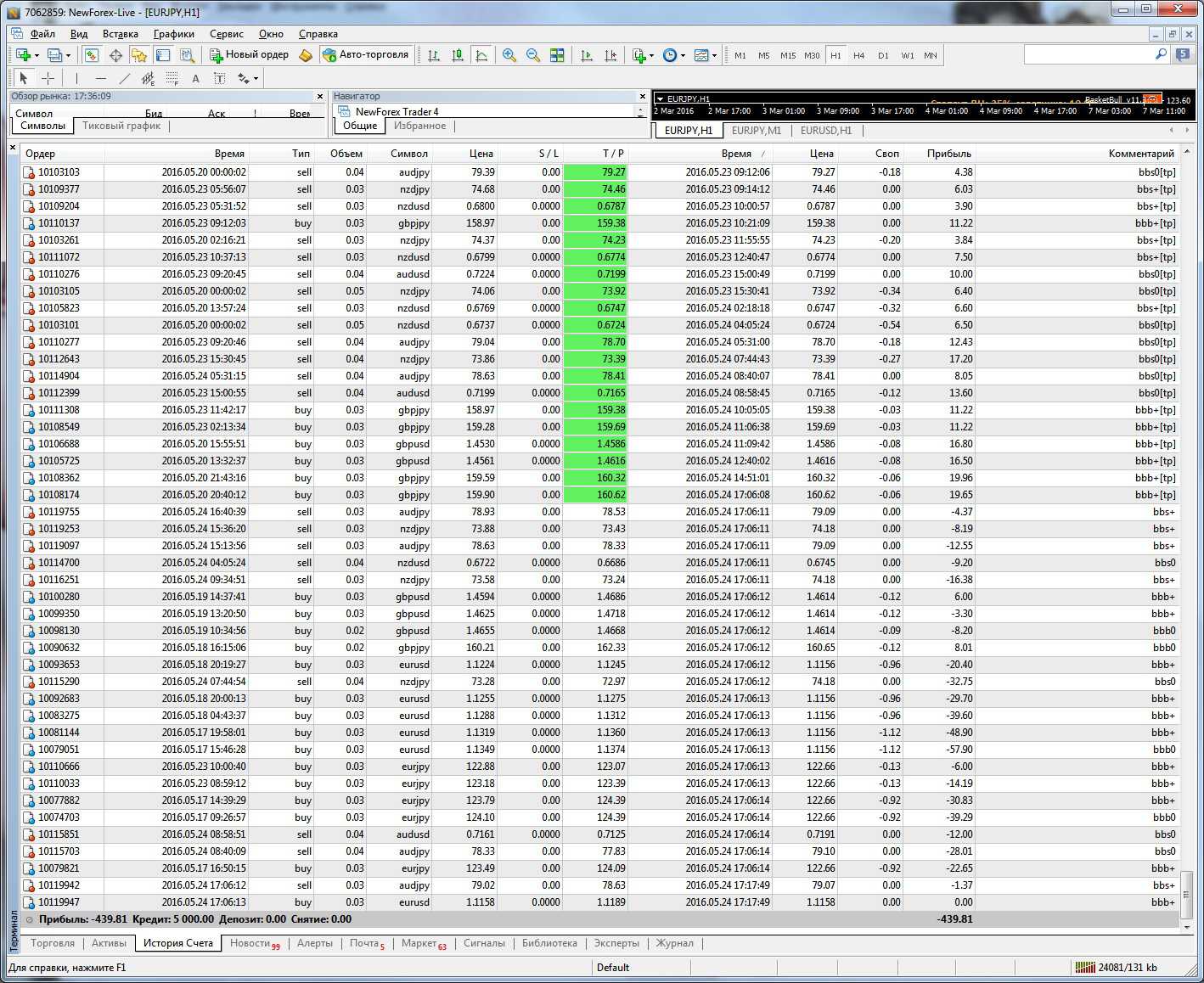Click the green T/P cell showing 160.62
This screenshot has width=1204, height=983.
coord(595,495)
